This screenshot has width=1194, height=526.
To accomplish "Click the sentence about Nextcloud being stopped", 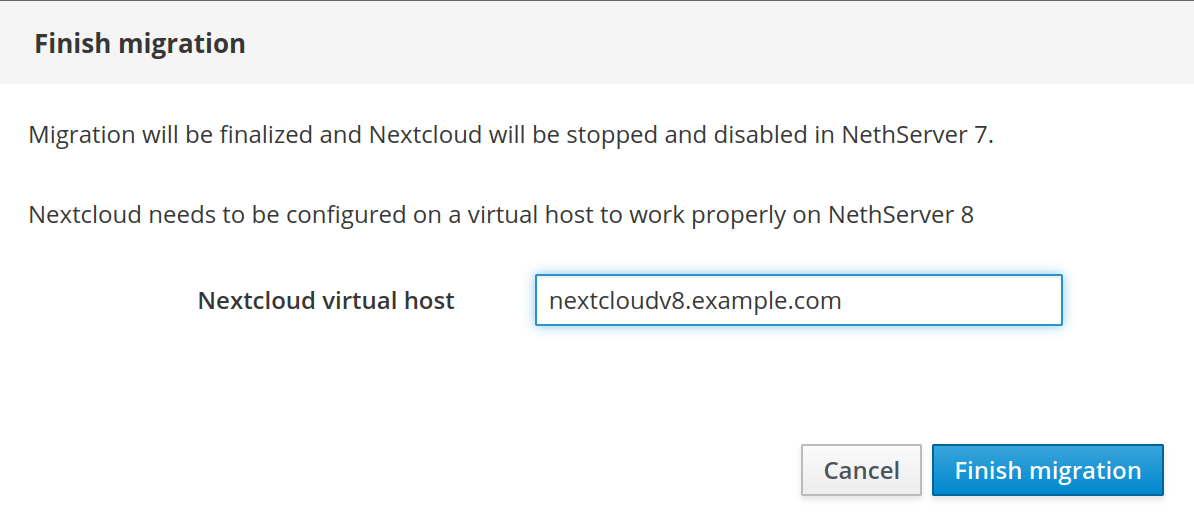I will pyautogui.click(x=510, y=135).
